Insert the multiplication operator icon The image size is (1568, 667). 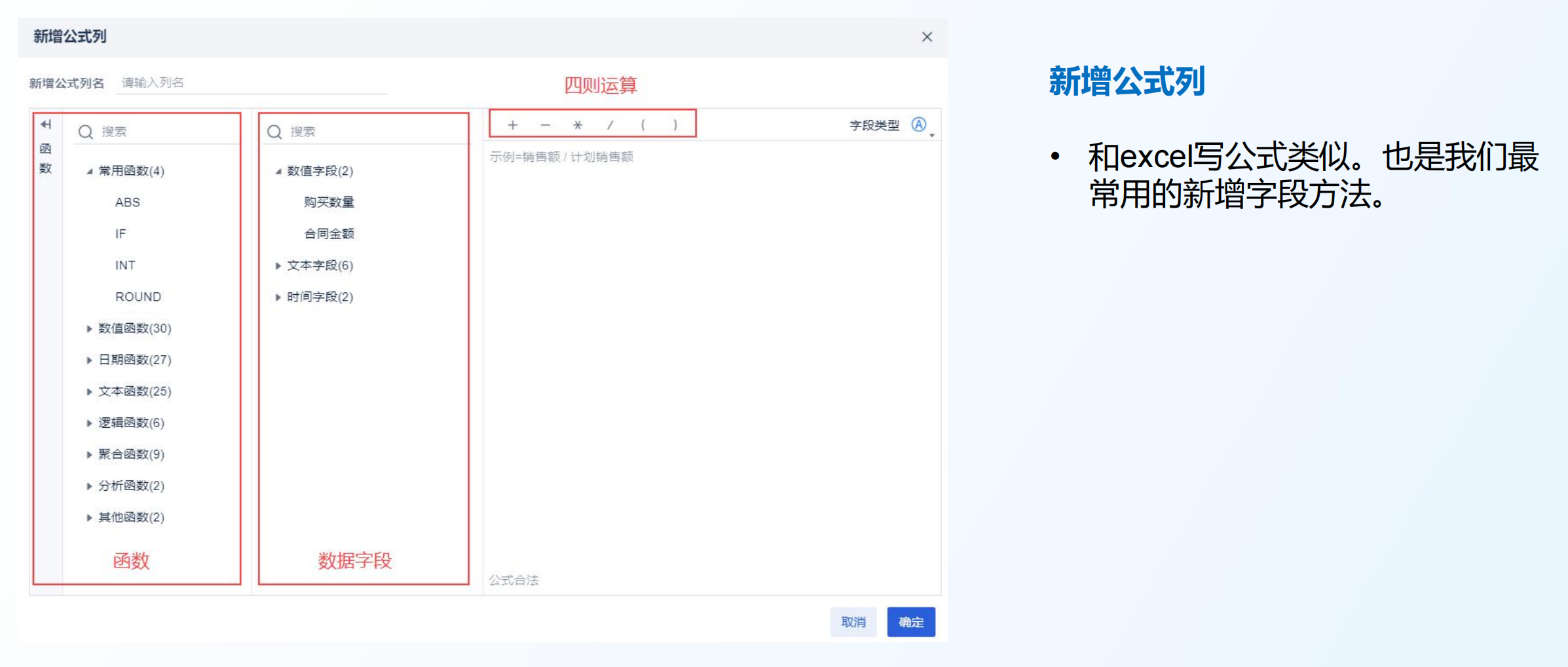[x=578, y=124]
